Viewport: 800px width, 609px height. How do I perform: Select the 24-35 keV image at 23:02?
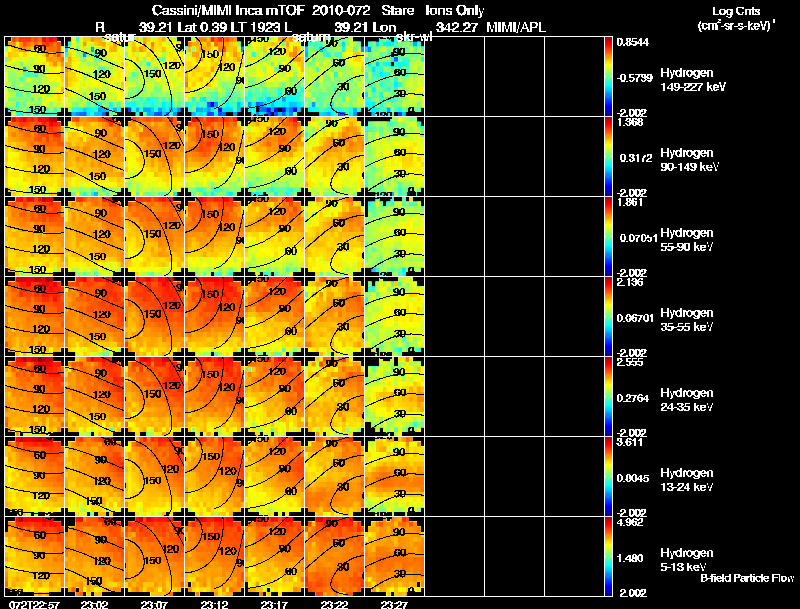coord(94,397)
